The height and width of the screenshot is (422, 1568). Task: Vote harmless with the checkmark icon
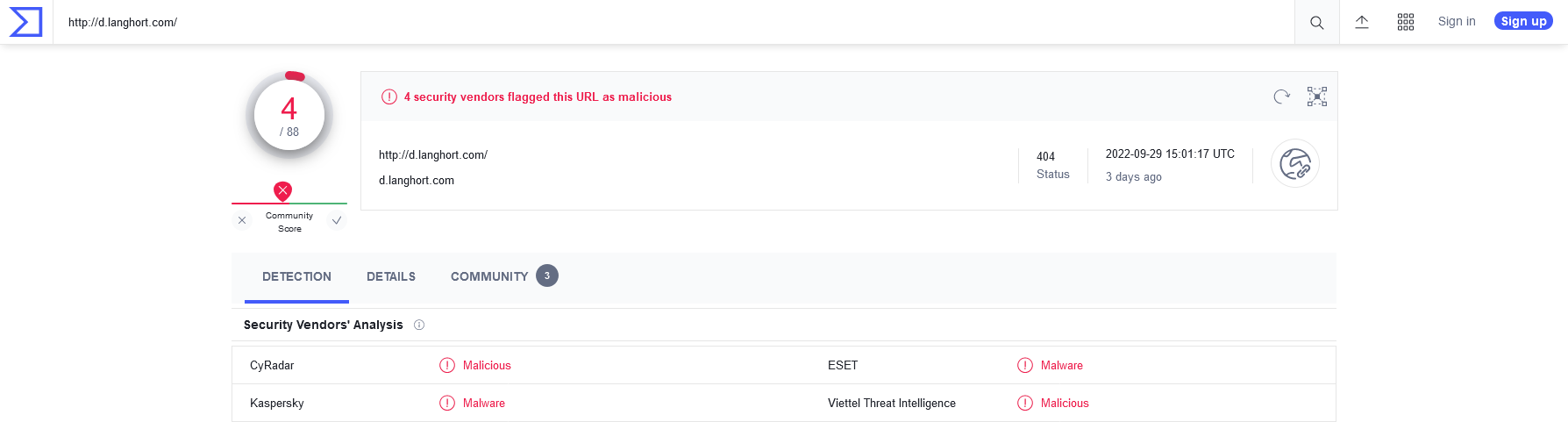337,221
